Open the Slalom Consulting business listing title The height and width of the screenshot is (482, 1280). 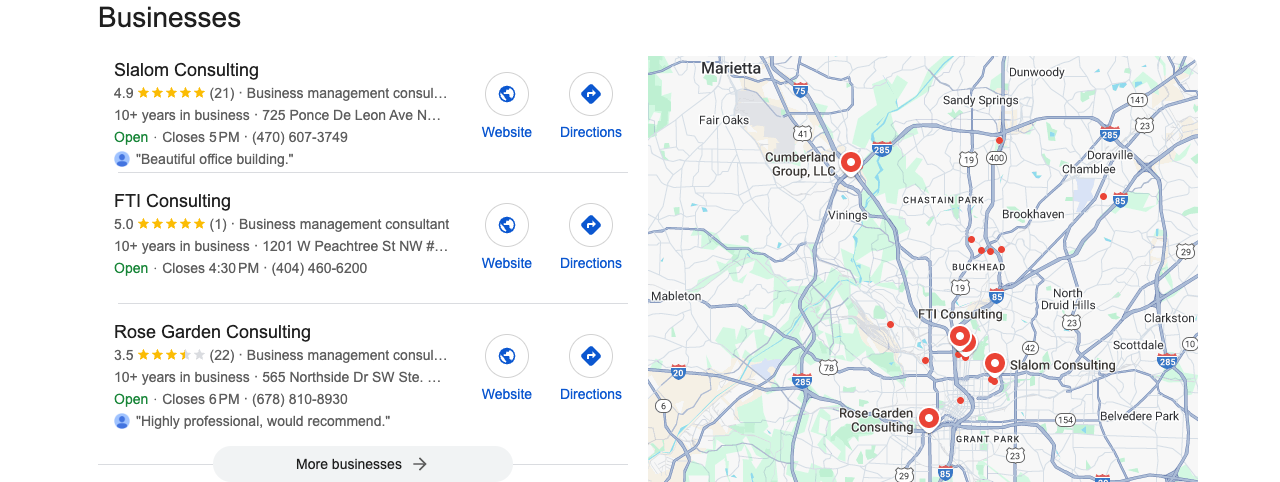click(186, 70)
